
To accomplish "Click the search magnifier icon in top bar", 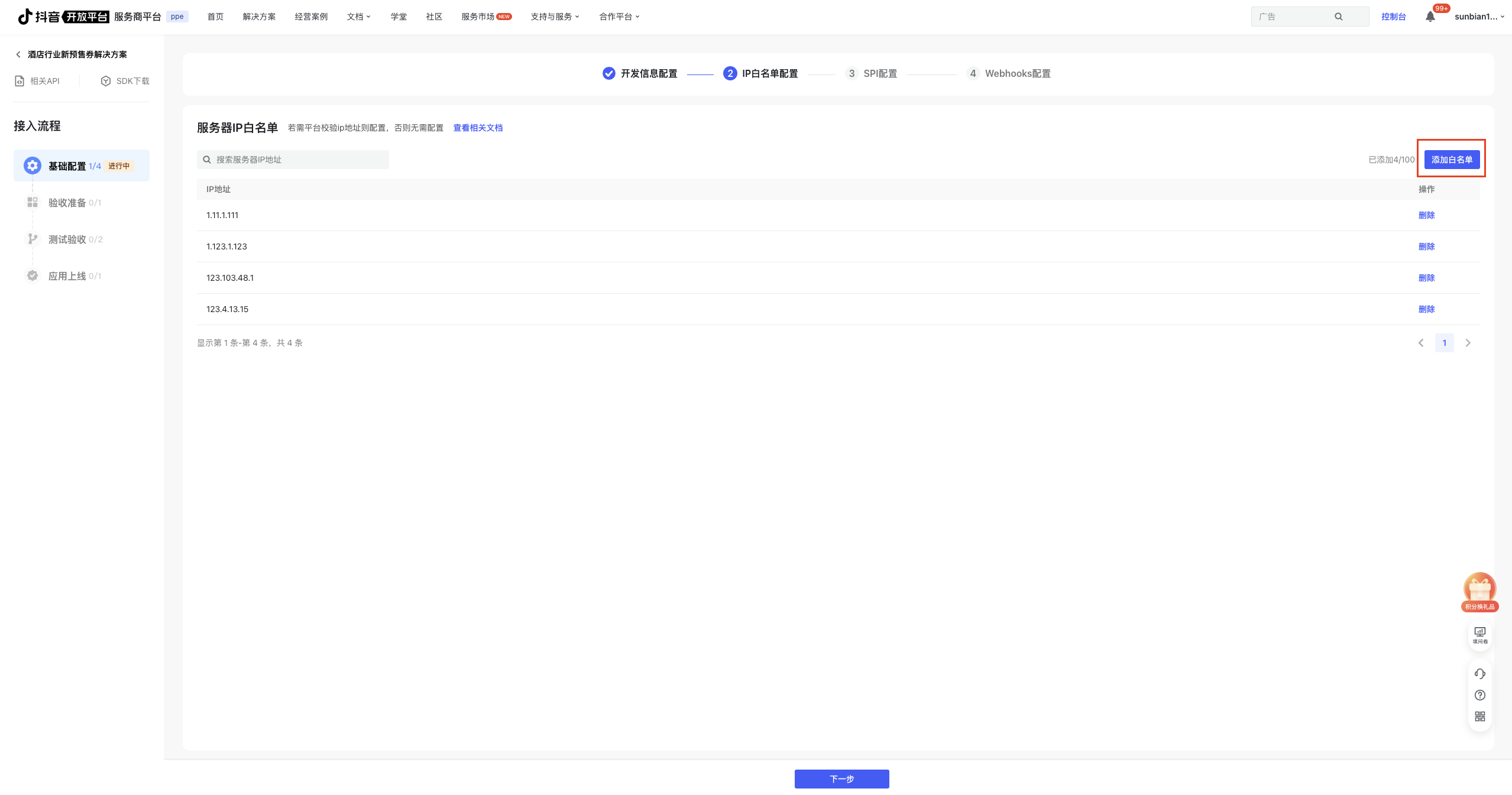I will 1339,17.
